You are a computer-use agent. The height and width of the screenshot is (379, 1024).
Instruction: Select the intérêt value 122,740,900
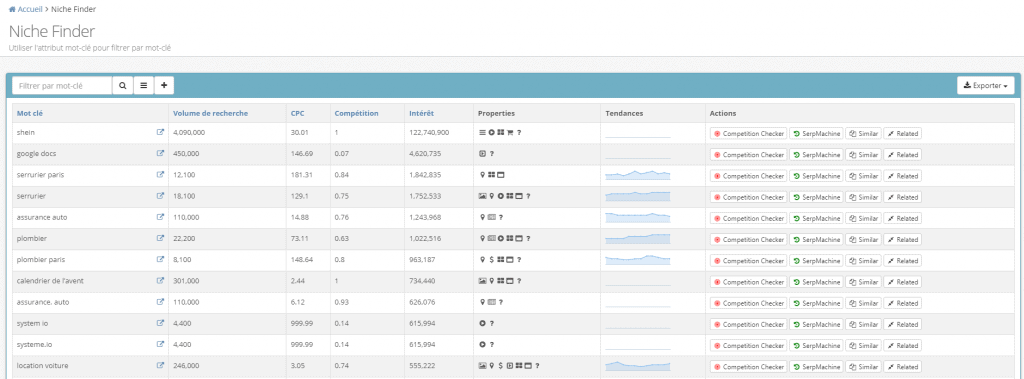point(429,132)
